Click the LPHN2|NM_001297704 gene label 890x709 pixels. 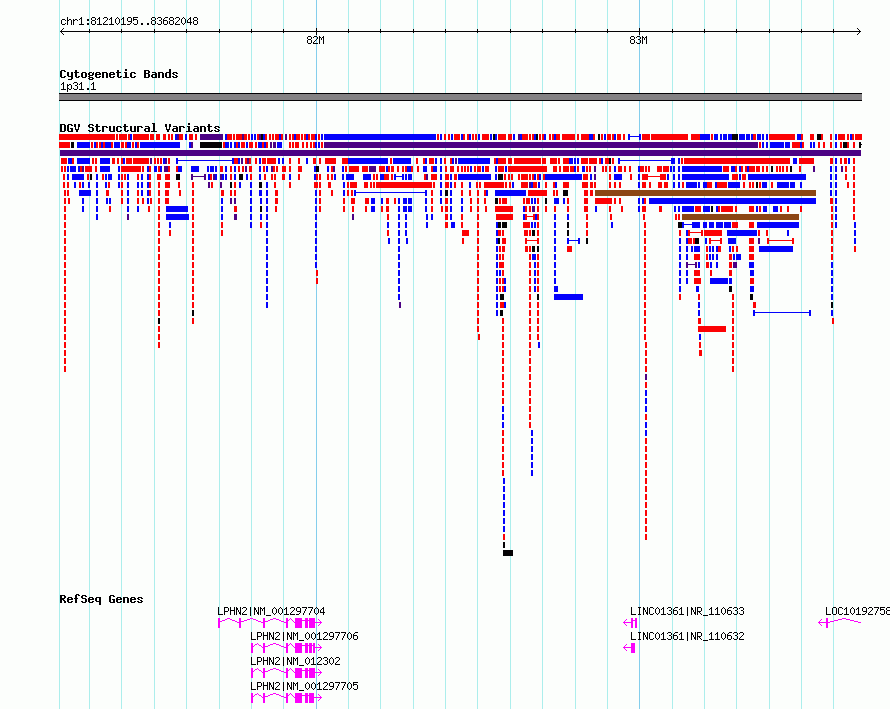pos(271,611)
